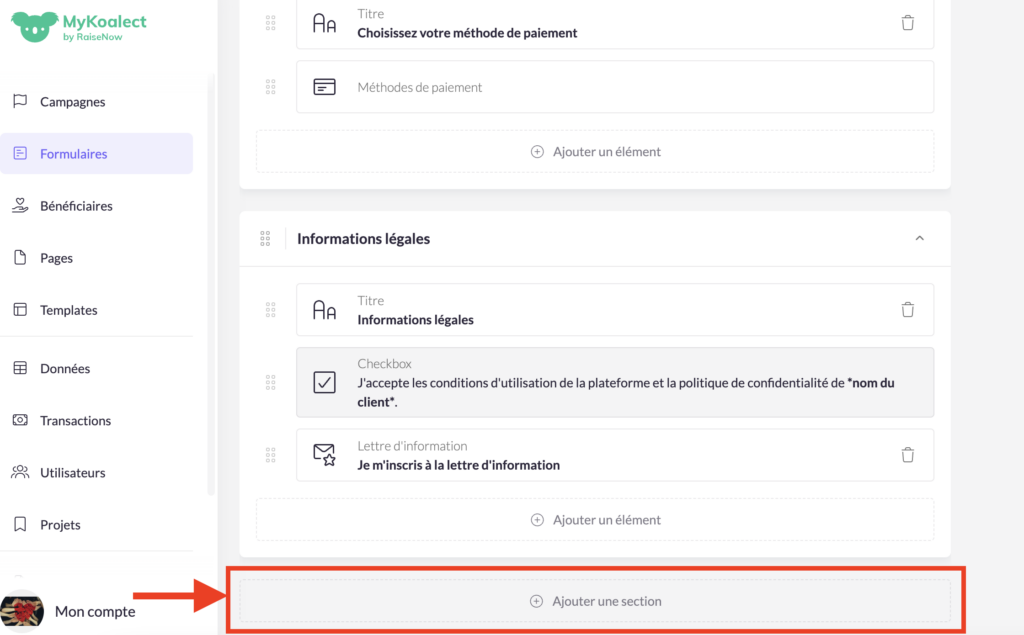Screen dimensions: 1024x635
Task: Click the sidebar vertical scrollbar
Action: [210, 290]
